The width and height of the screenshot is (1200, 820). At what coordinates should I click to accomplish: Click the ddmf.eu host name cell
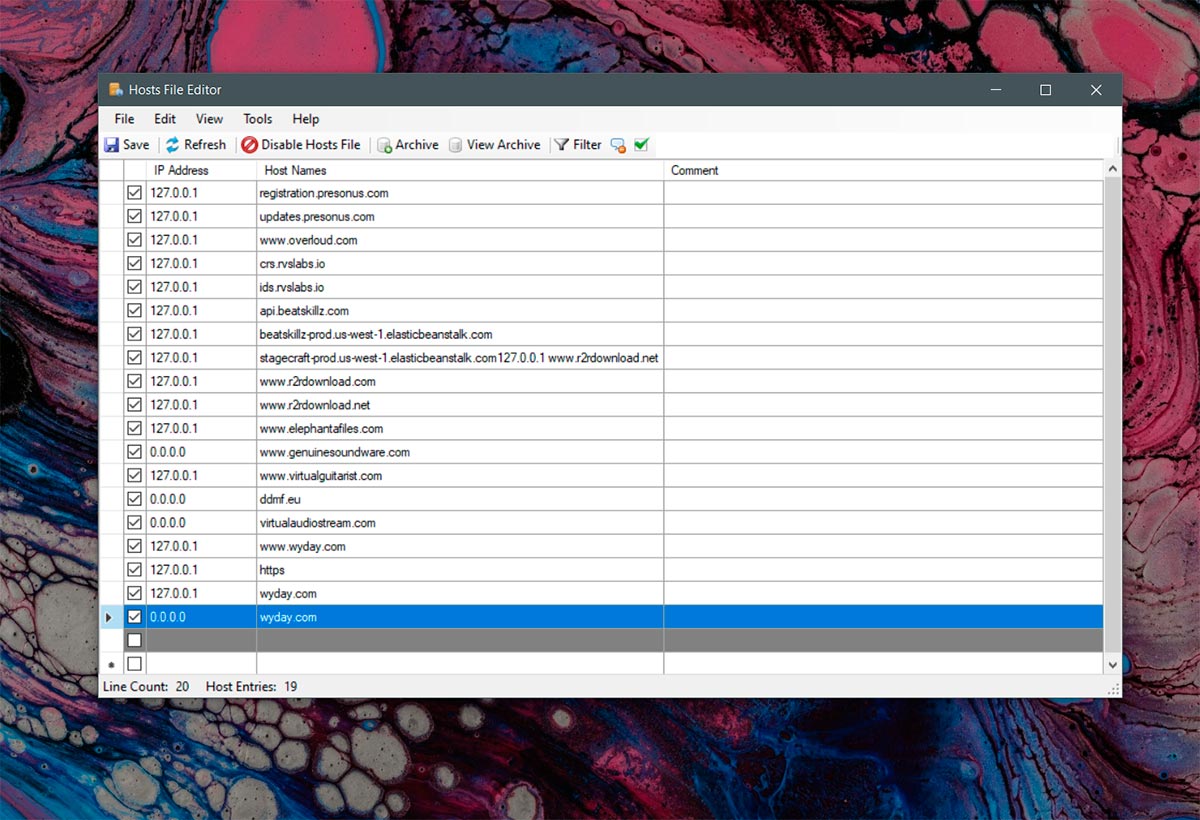pyautogui.click(x=460, y=499)
